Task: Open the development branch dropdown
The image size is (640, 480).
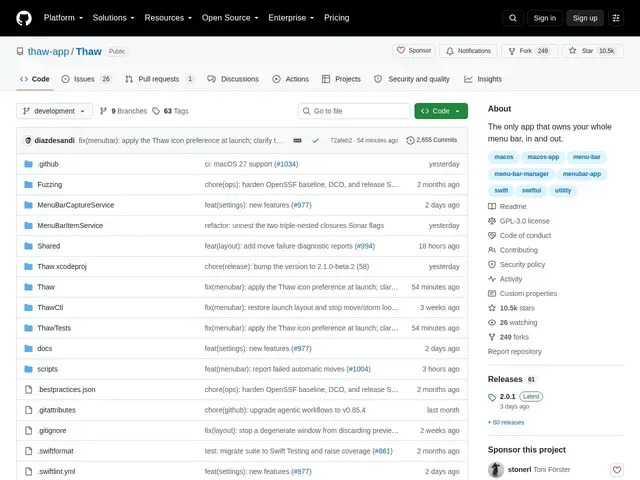Action: pyautogui.click(x=54, y=111)
